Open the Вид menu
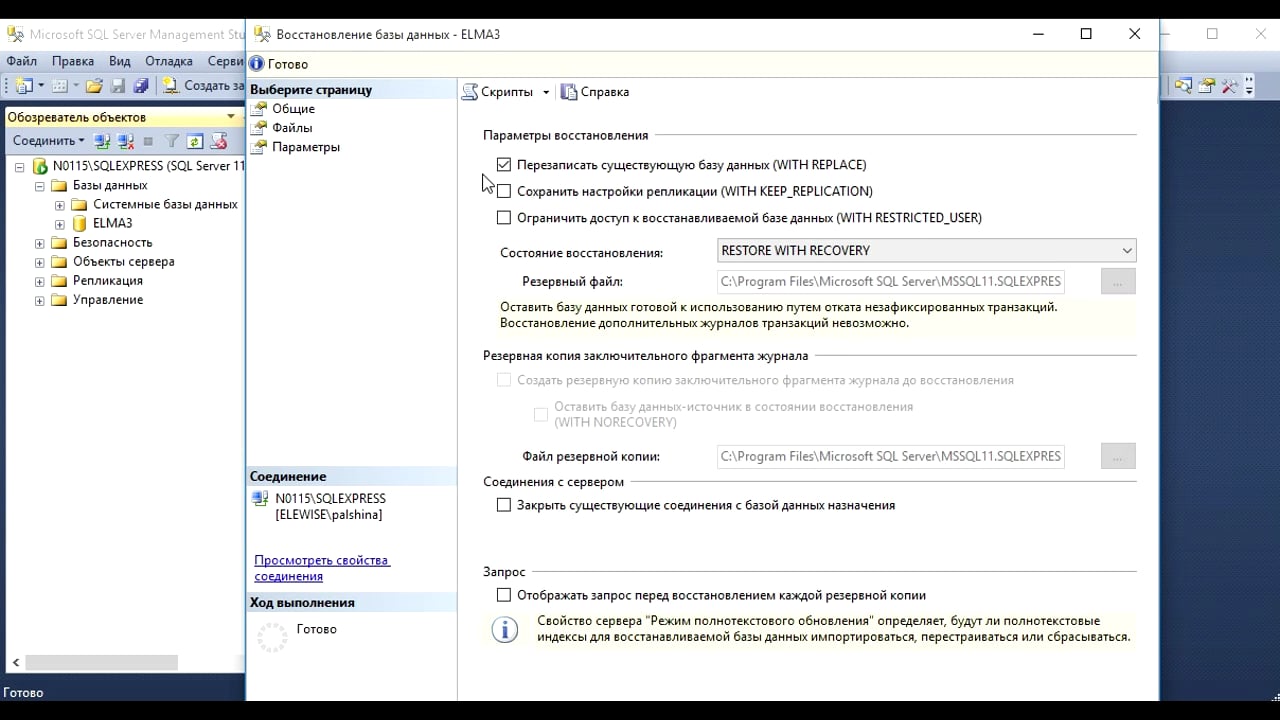Viewport: 1280px width, 720px height. (x=120, y=61)
